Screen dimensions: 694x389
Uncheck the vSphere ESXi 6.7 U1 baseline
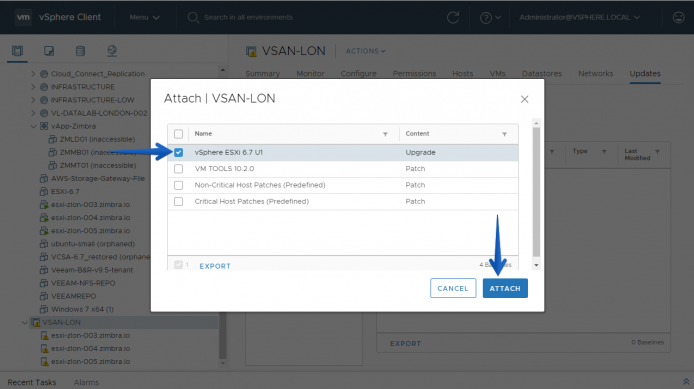coord(178,152)
